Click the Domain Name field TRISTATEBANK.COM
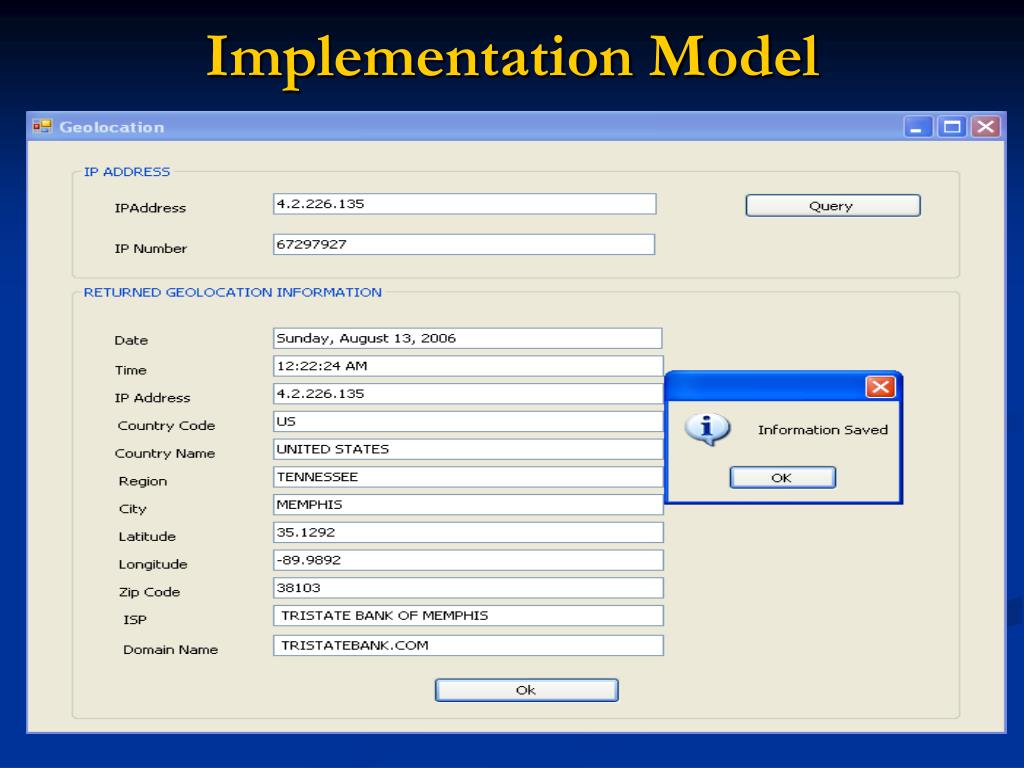The height and width of the screenshot is (768, 1024). [x=468, y=645]
